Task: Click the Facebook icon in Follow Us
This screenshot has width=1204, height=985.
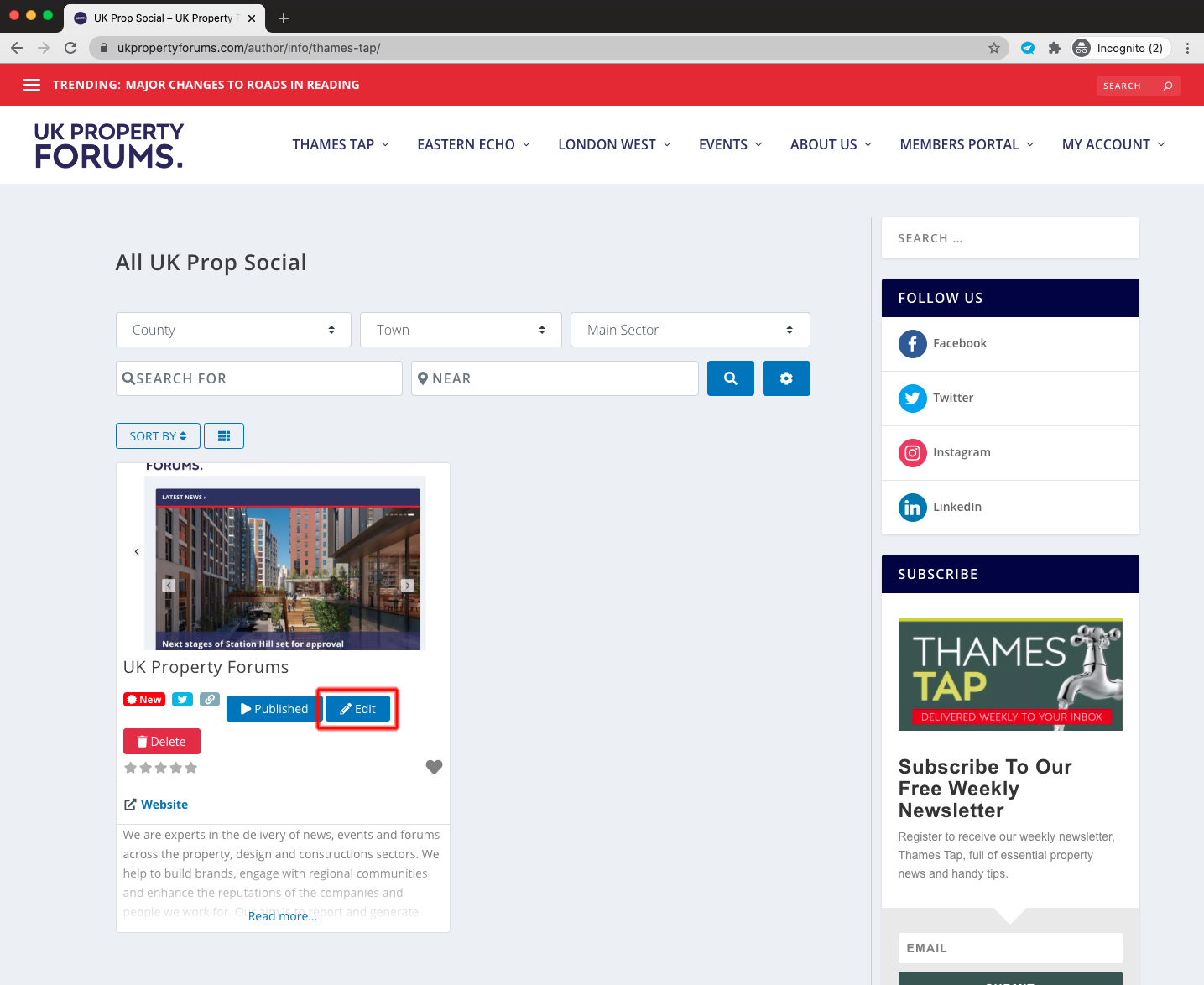Action: [x=912, y=344]
